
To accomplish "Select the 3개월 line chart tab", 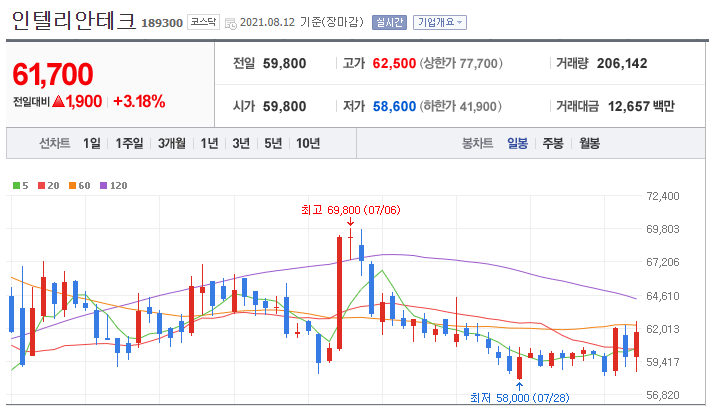I will (x=171, y=143).
